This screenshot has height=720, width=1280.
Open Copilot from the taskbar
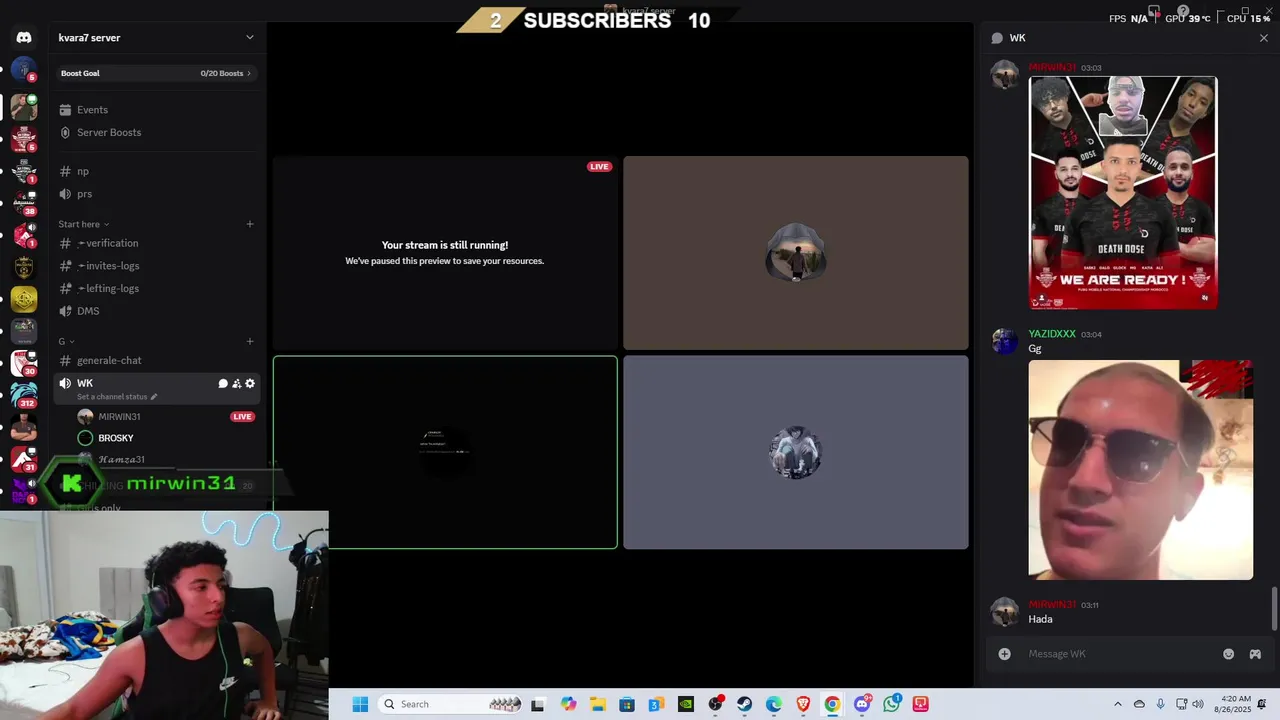(x=568, y=704)
